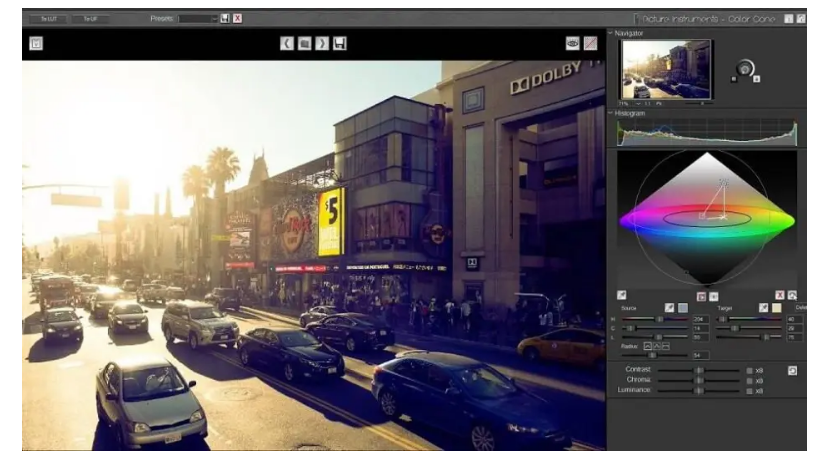The width and height of the screenshot is (826, 463).
Task: Click the circular cone rotation dial
Action: tap(745, 69)
